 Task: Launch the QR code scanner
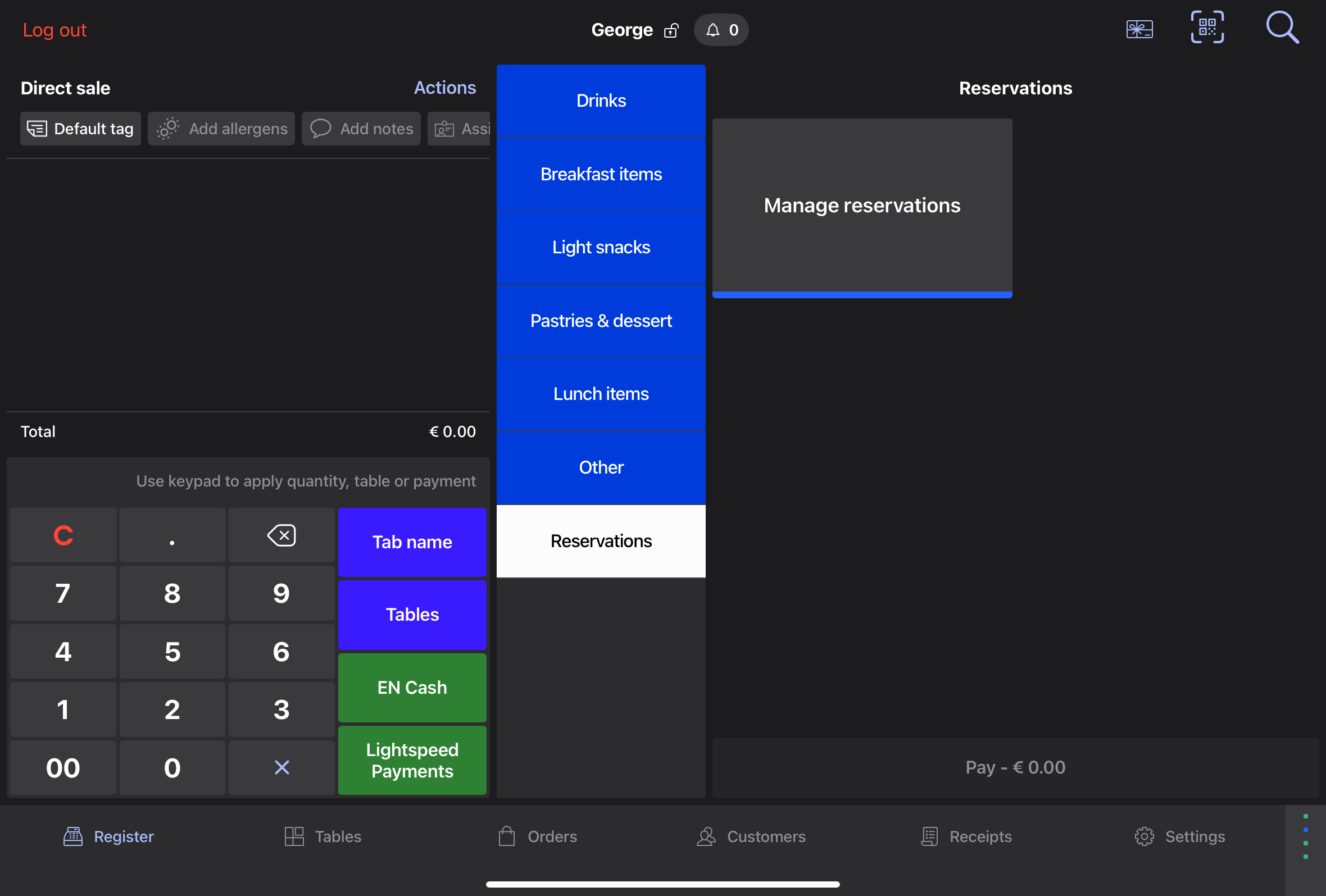point(1207,27)
